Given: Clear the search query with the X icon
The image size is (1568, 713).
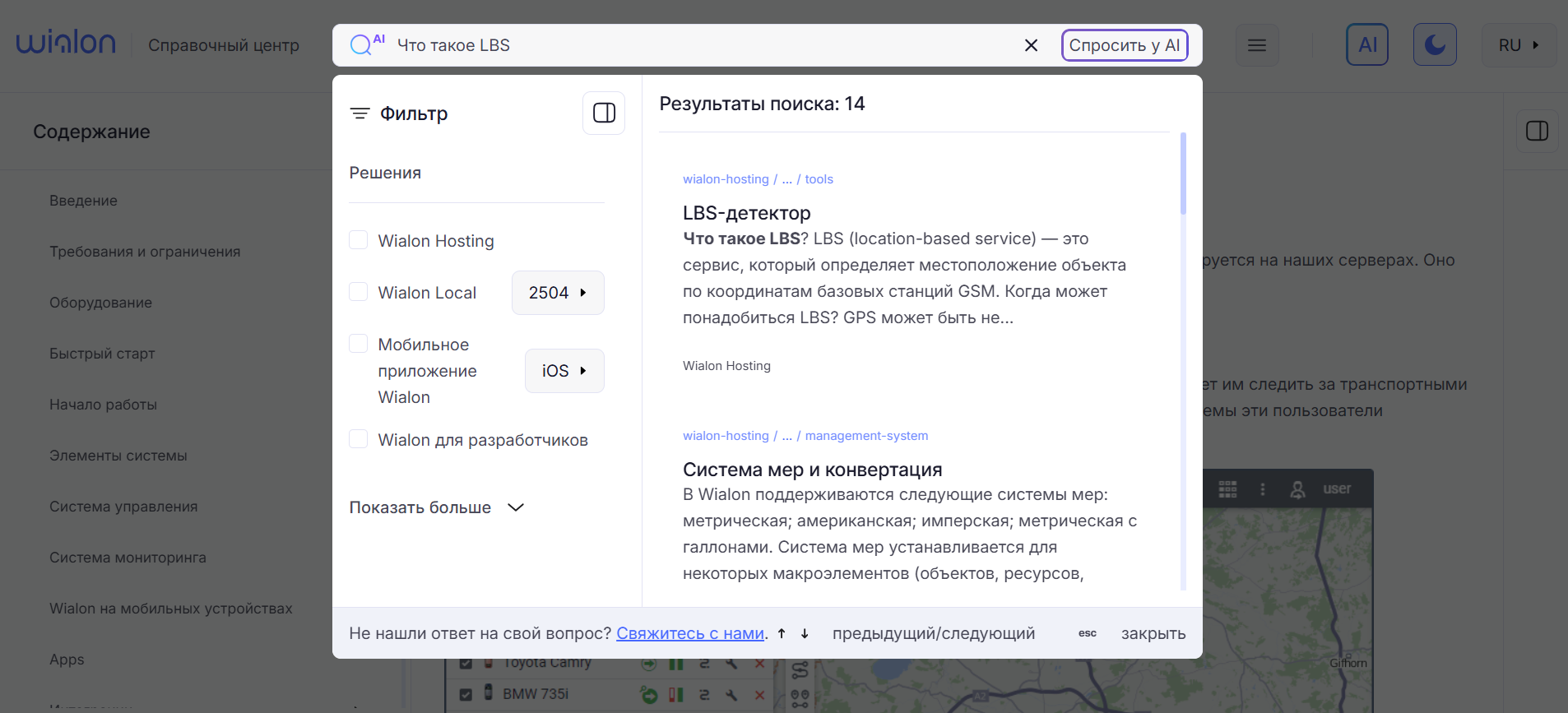Looking at the screenshot, I should click(x=1031, y=45).
